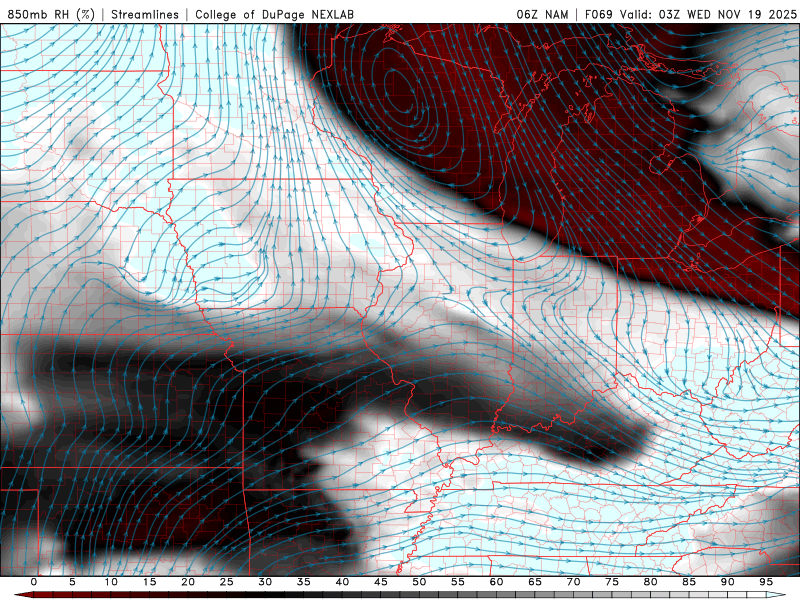
Task: Click the 'Valid: 03Z WED NOV 19 2025' text
Action: [x=708, y=14]
